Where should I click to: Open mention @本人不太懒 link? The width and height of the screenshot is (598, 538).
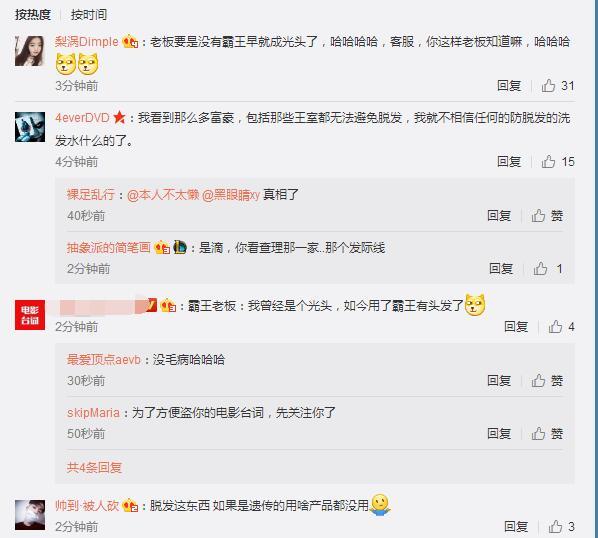pyautogui.click(x=163, y=194)
